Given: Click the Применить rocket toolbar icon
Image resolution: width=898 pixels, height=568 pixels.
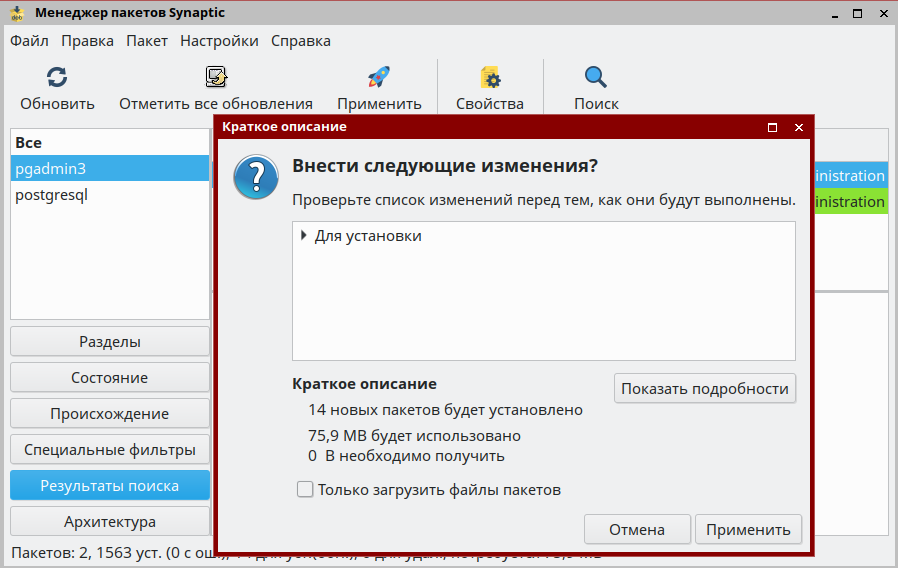Looking at the screenshot, I should (379, 77).
